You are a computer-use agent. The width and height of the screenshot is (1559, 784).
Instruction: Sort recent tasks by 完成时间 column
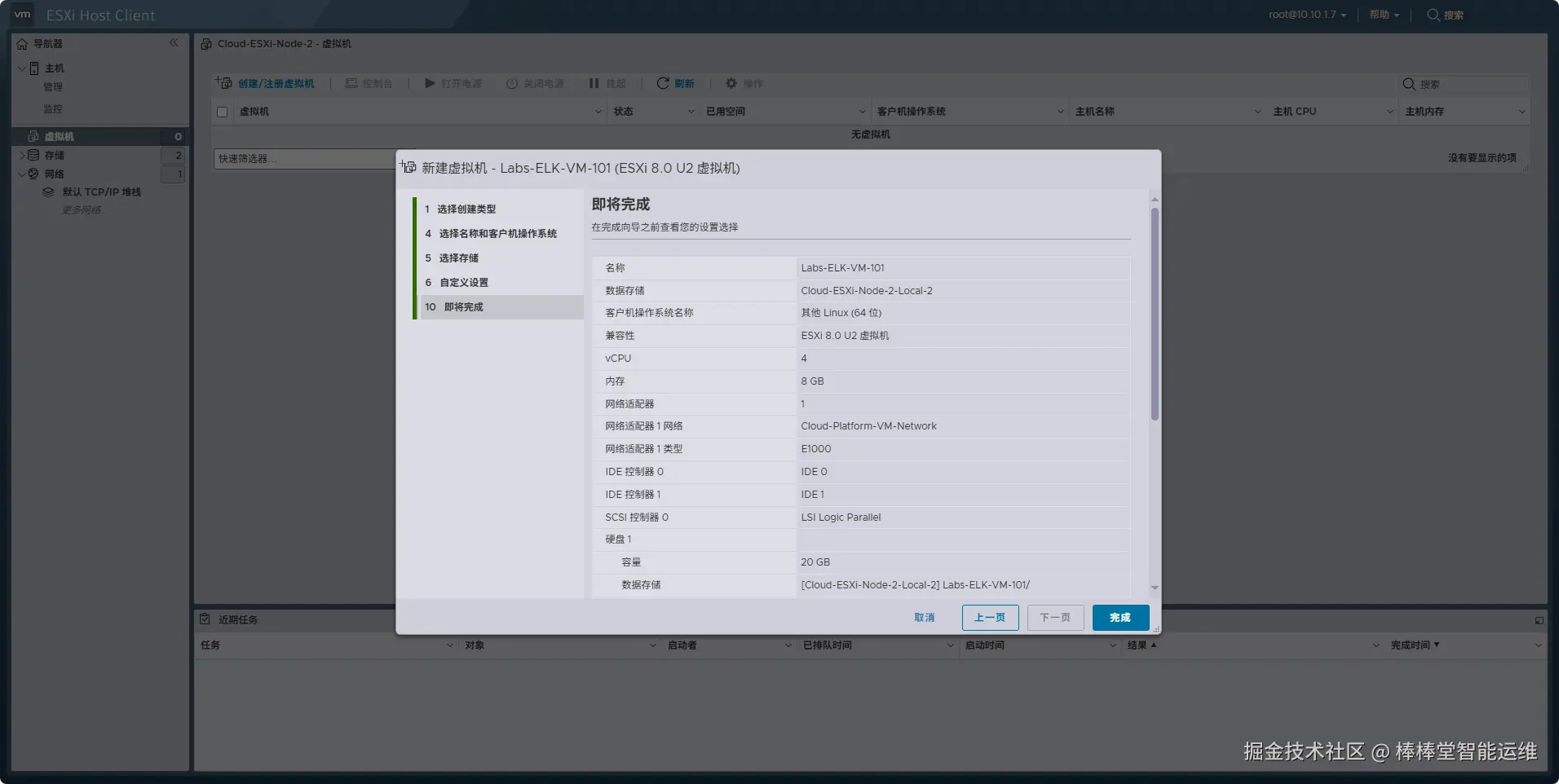(1415, 645)
